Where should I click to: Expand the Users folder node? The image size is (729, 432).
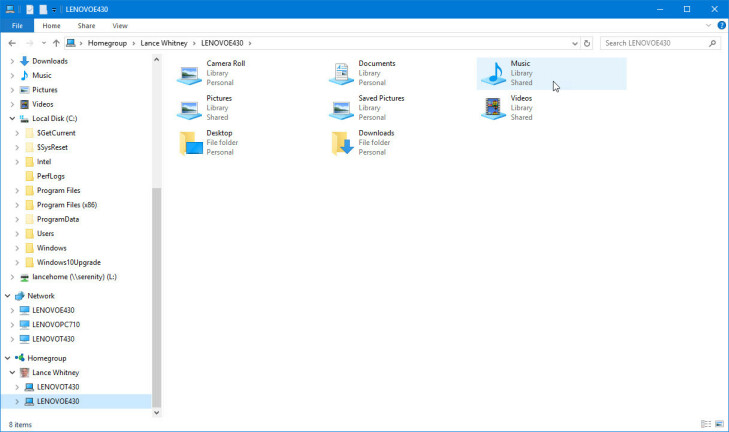coord(17,234)
